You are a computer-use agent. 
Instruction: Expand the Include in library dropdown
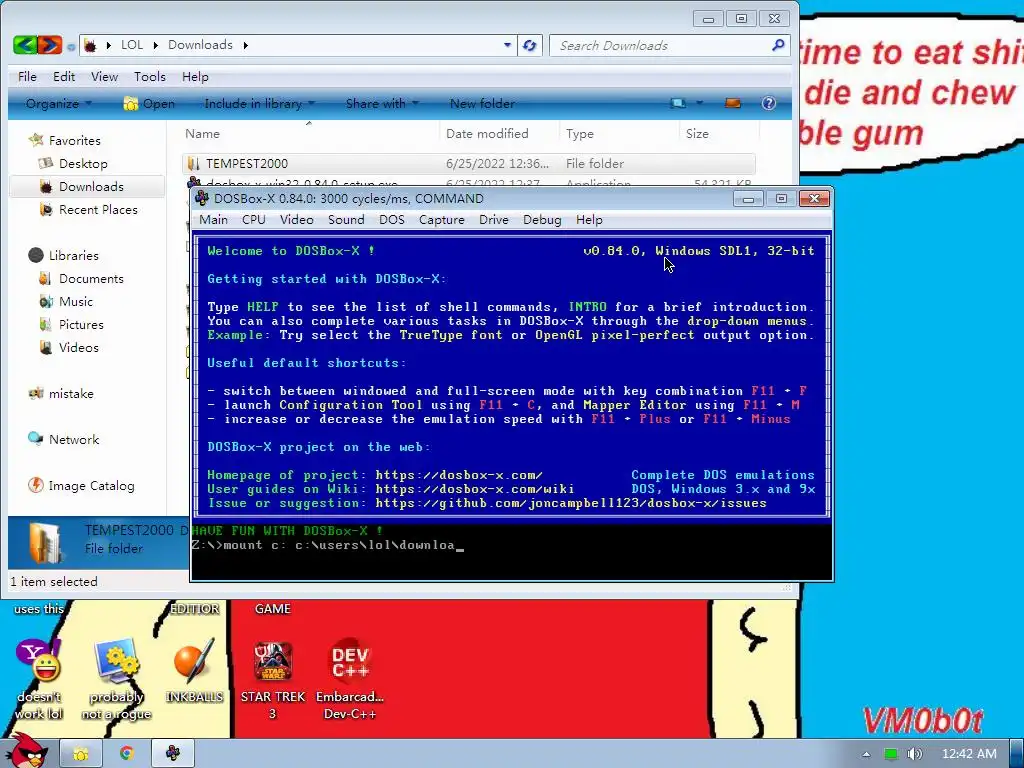click(259, 103)
